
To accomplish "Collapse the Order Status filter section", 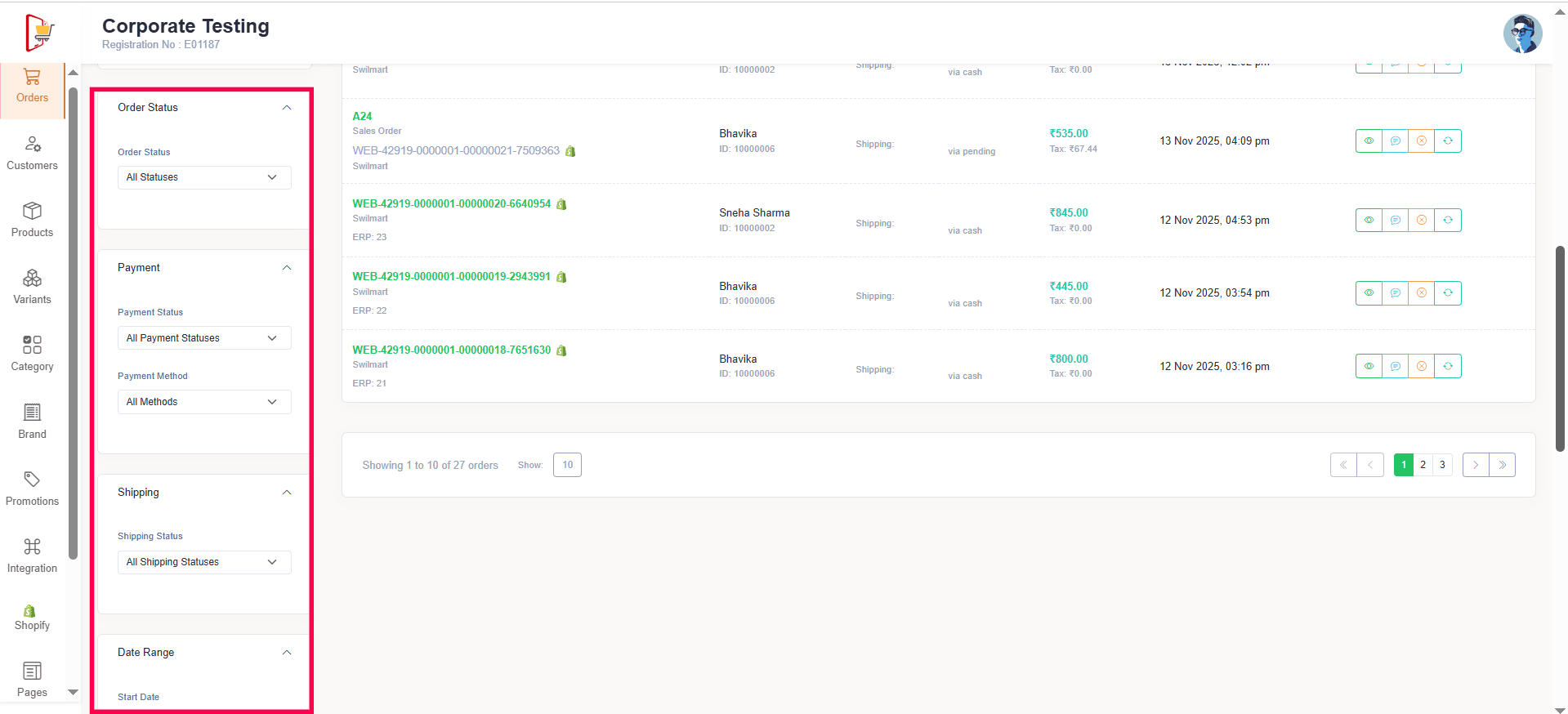I will click(x=287, y=108).
